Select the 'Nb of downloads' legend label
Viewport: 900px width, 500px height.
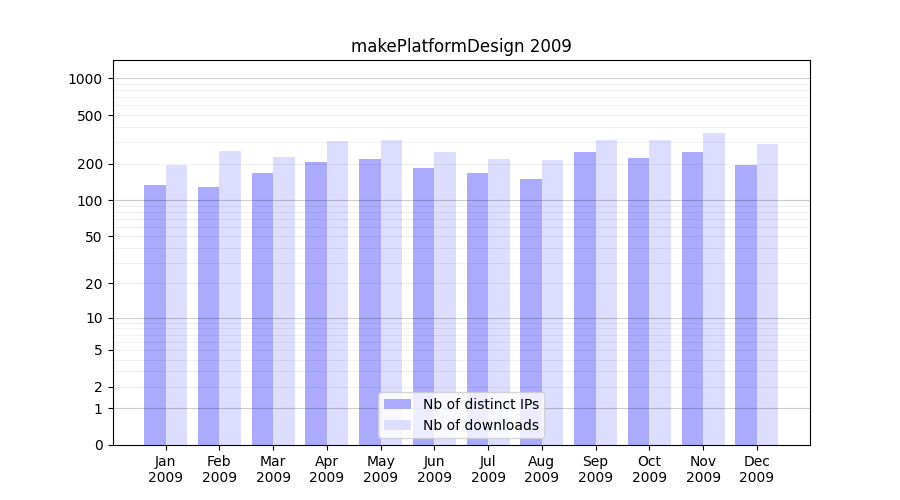(480, 425)
